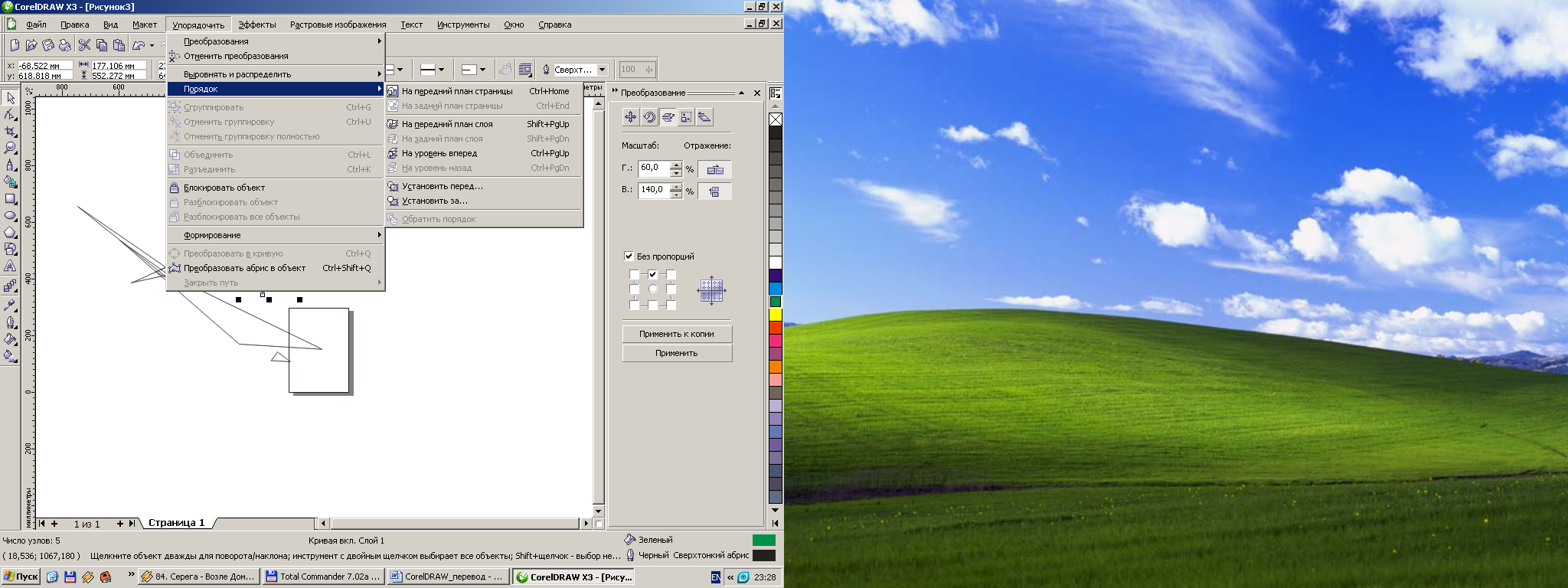Open Position tab in Transformation docker
This screenshot has height=588, width=1568.
[x=630, y=117]
